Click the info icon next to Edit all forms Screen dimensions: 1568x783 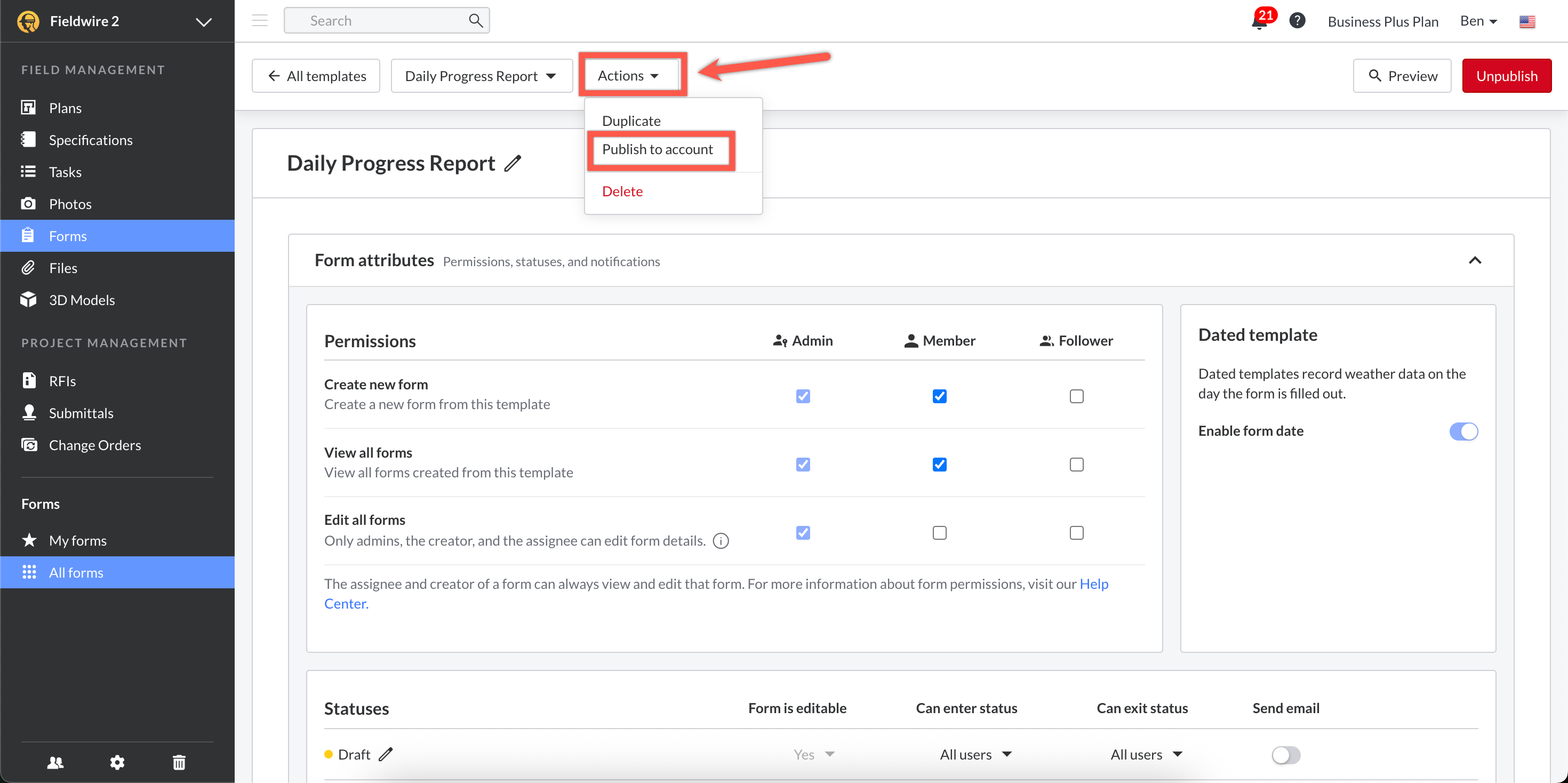(x=721, y=541)
